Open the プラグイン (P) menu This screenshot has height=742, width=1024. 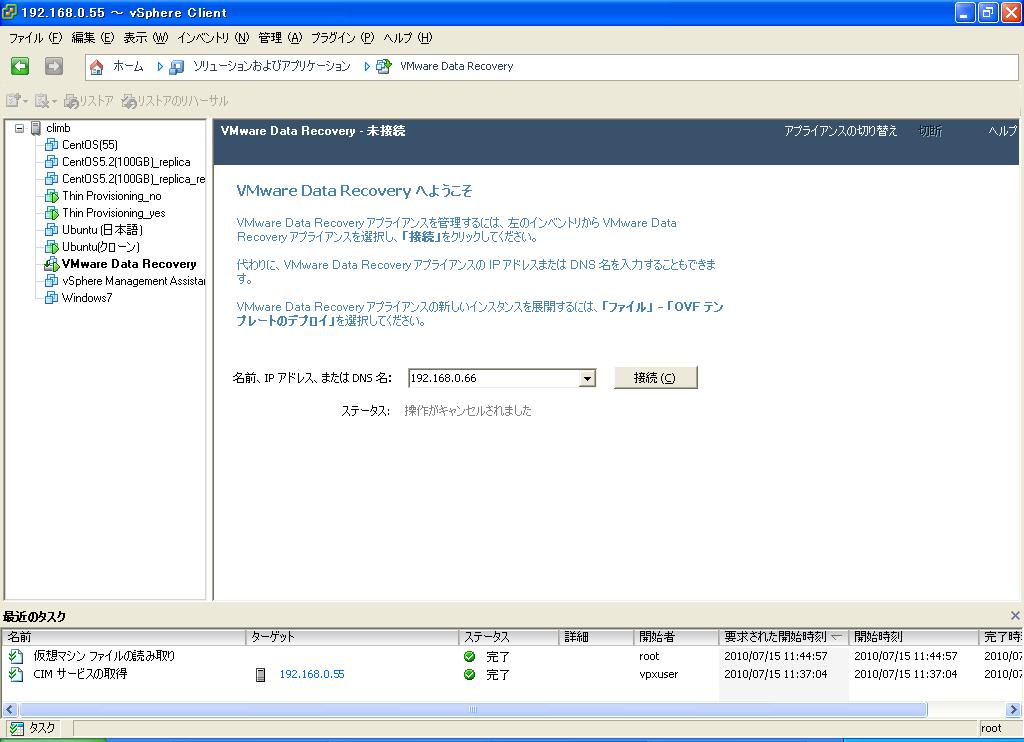click(x=342, y=38)
